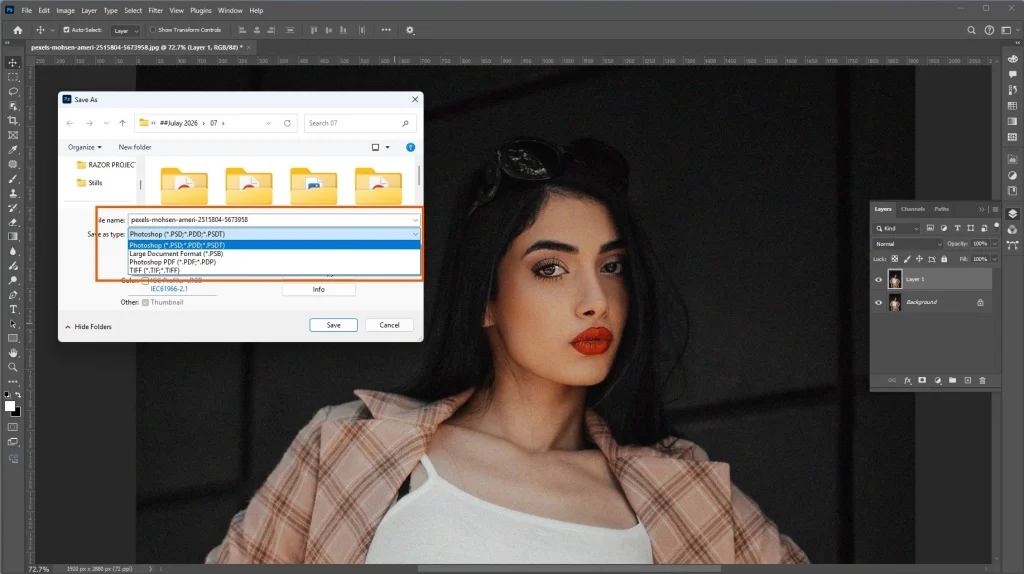
Task: Click the Up folder arrow in Save As
Action: pyautogui.click(x=122, y=123)
